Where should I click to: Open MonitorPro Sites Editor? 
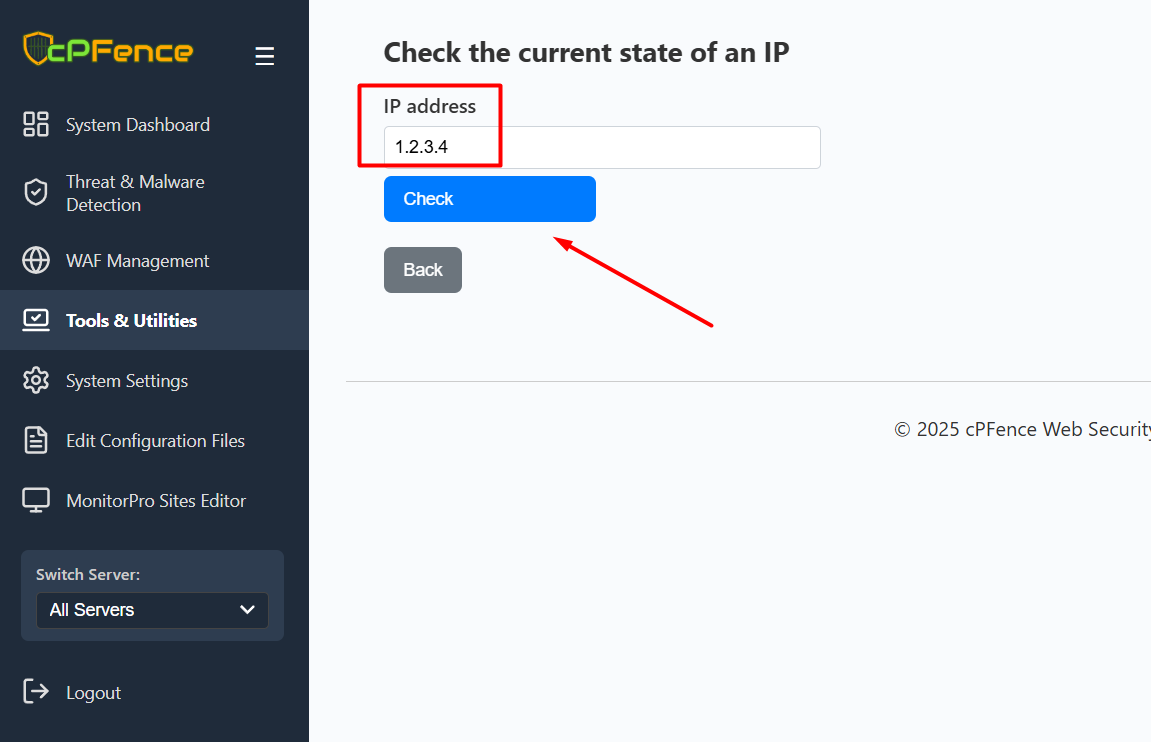156,501
